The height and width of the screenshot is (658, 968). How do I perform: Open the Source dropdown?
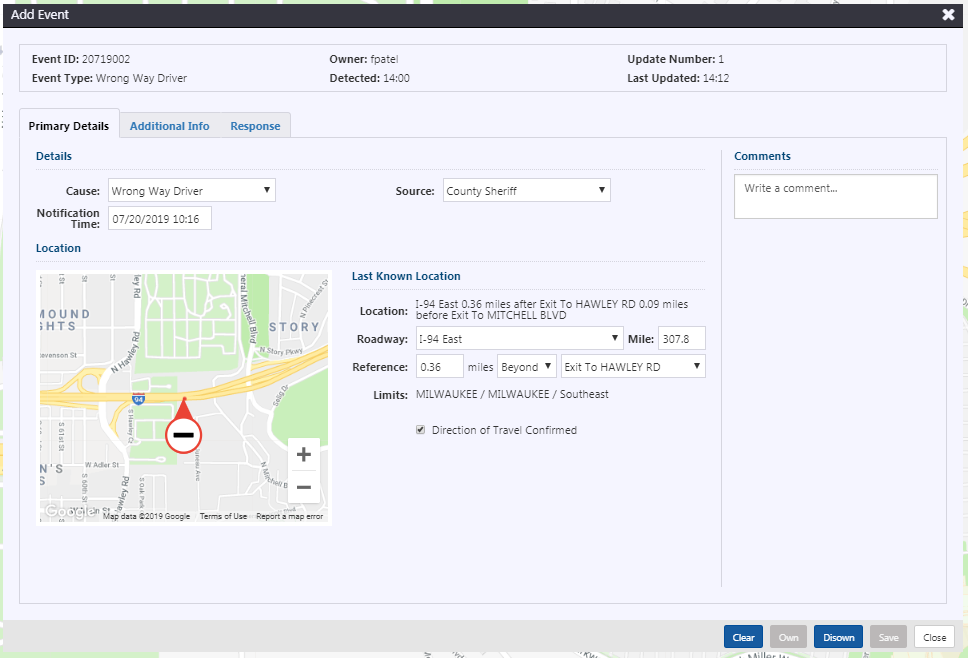pyautogui.click(x=527, y=191)
